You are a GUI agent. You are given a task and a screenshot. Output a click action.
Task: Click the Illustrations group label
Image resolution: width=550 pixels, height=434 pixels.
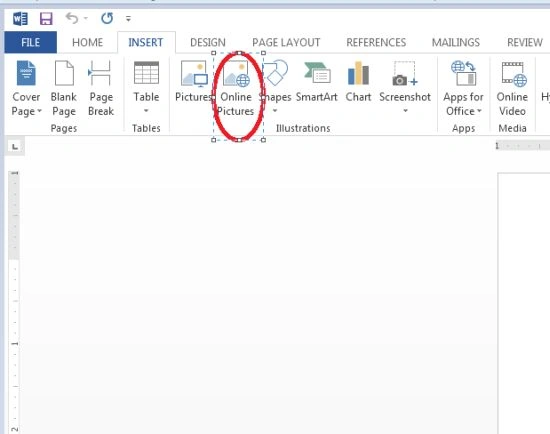[303, 128]
